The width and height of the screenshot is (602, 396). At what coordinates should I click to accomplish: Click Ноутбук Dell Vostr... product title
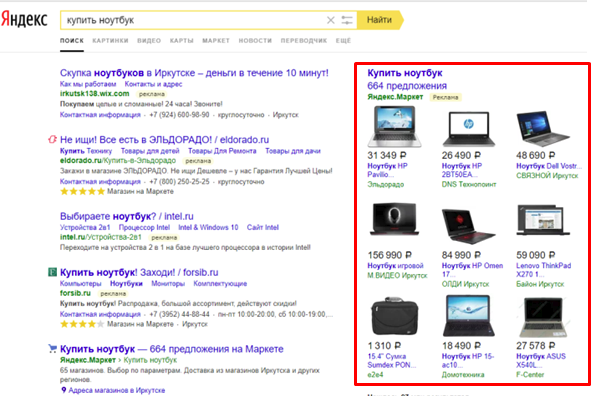(549, 166)
